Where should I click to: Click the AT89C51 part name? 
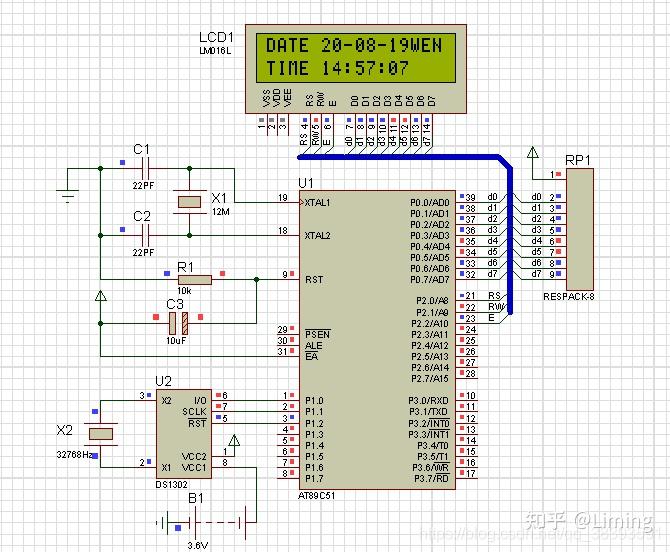(x=317, y=496)
